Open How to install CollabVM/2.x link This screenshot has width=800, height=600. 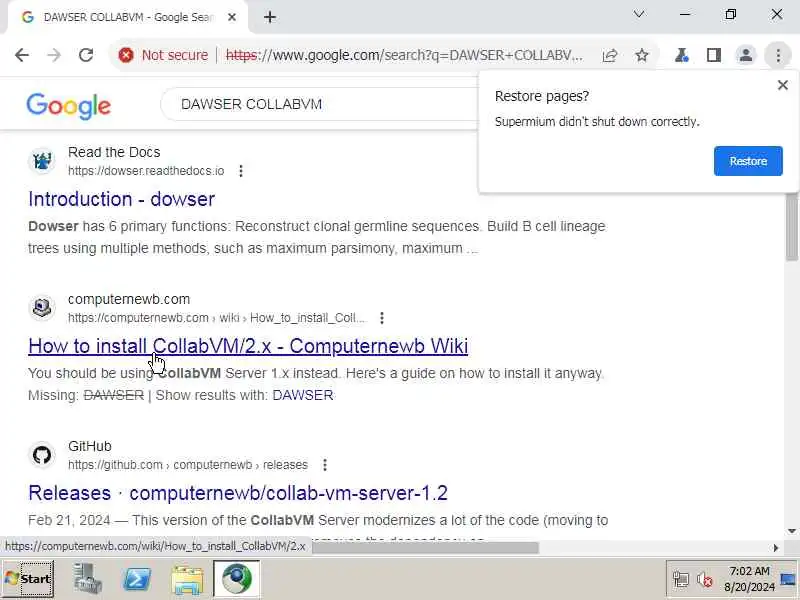click(248, 346)
